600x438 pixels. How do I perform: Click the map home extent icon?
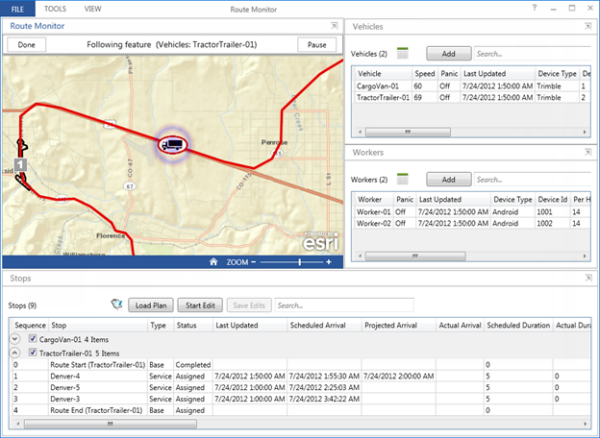tap(213, 262)
